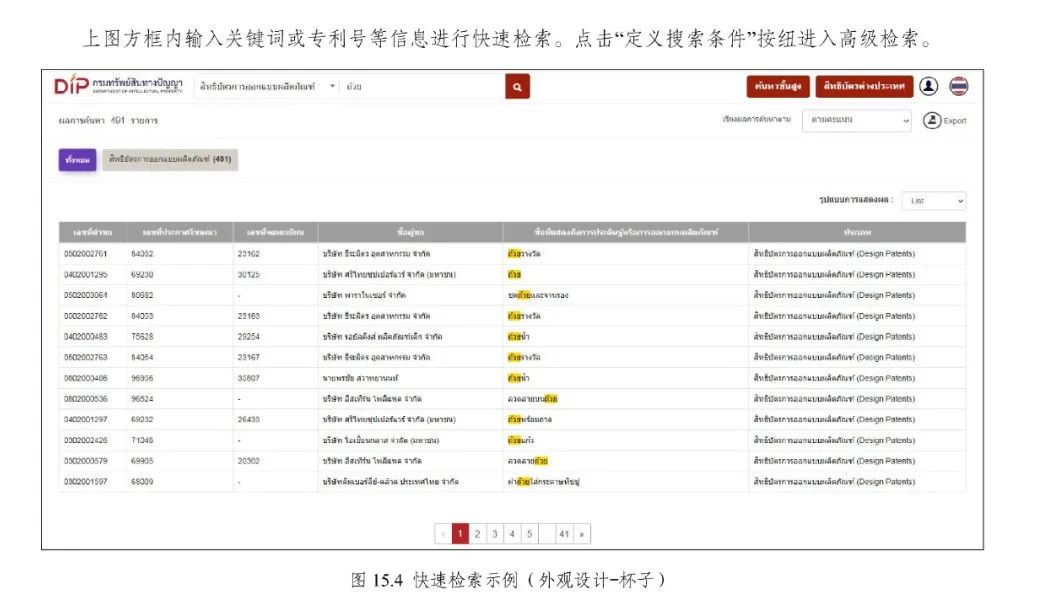Open application number 0502002761 row
1051x592 pixels.
click(84, 254)
